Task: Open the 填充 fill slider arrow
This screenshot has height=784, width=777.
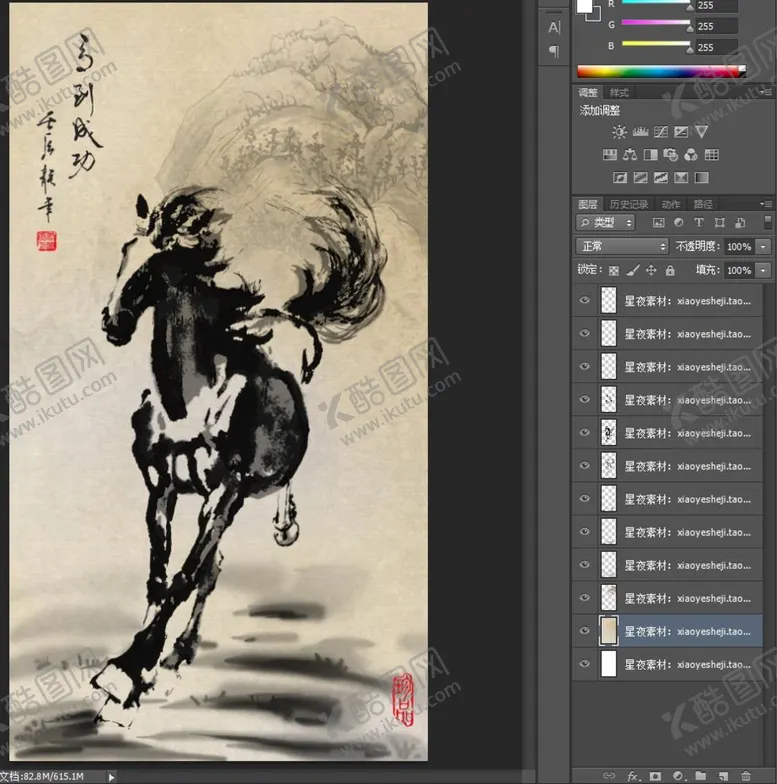Action: coord(763,270)
